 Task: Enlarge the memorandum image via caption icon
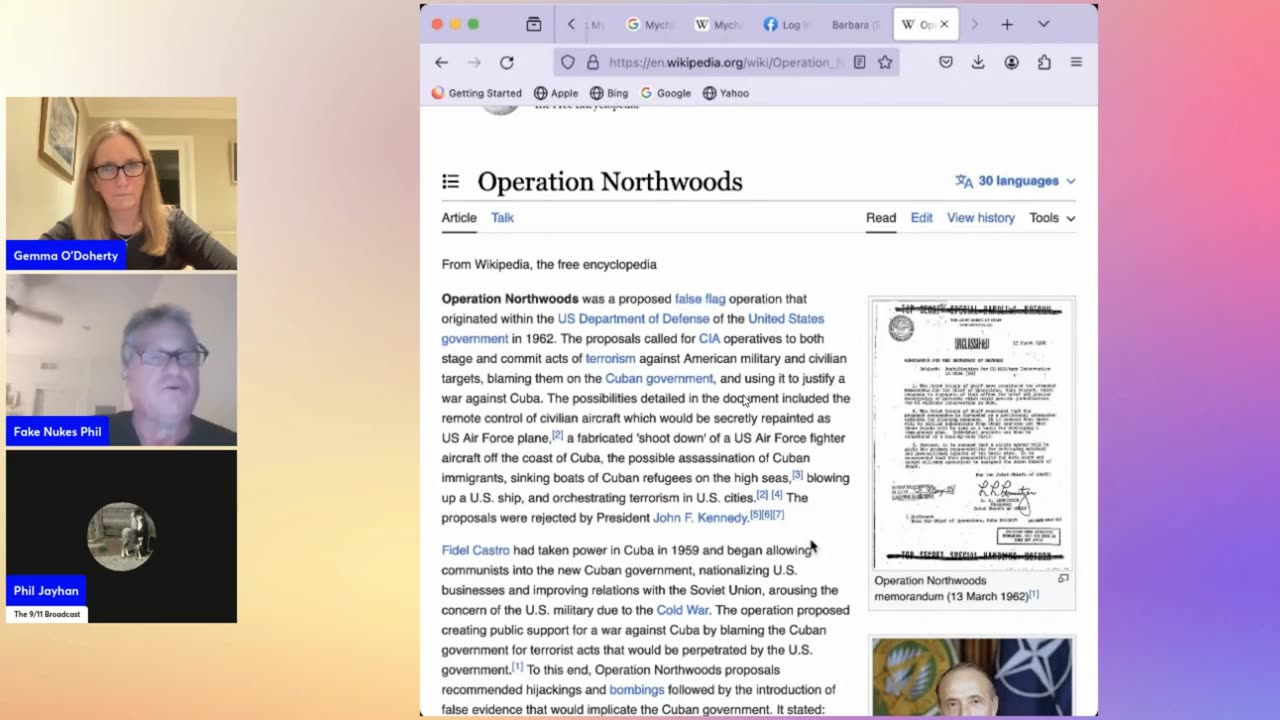coord(1063,579)
